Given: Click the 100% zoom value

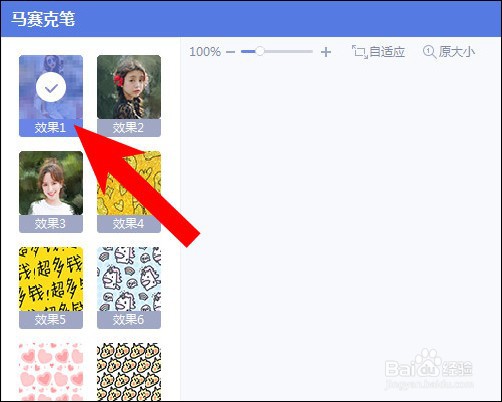Looking at the screenshot, I should (x=205, y=52).
